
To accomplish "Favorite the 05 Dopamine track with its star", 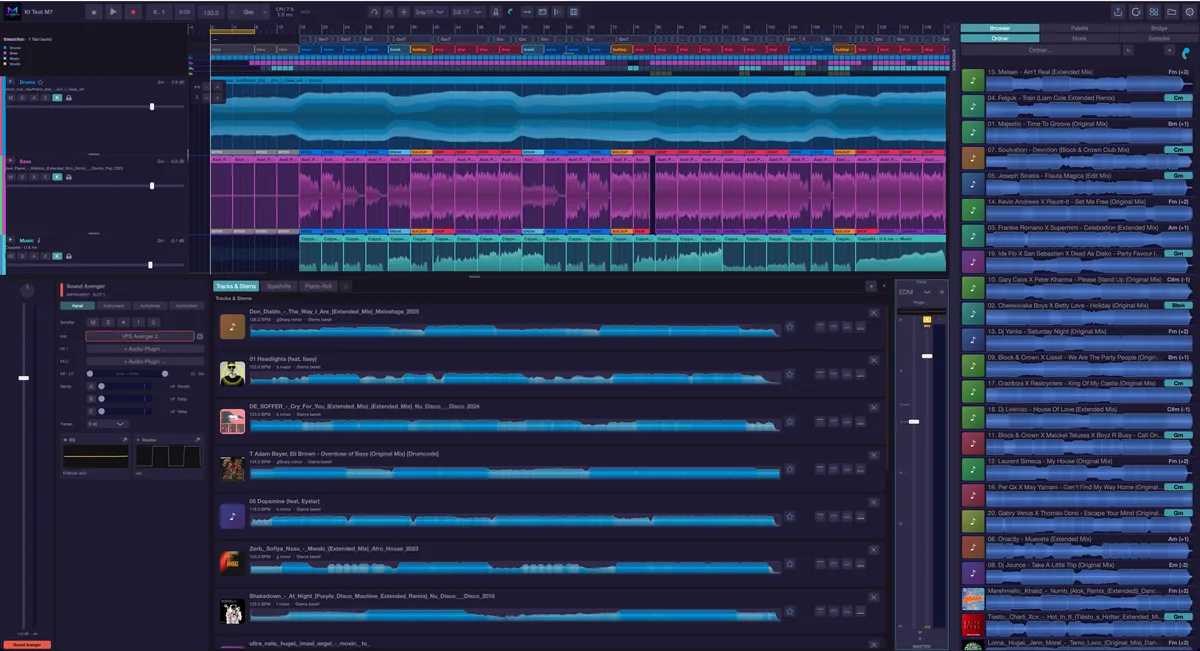I will point(789,517).
